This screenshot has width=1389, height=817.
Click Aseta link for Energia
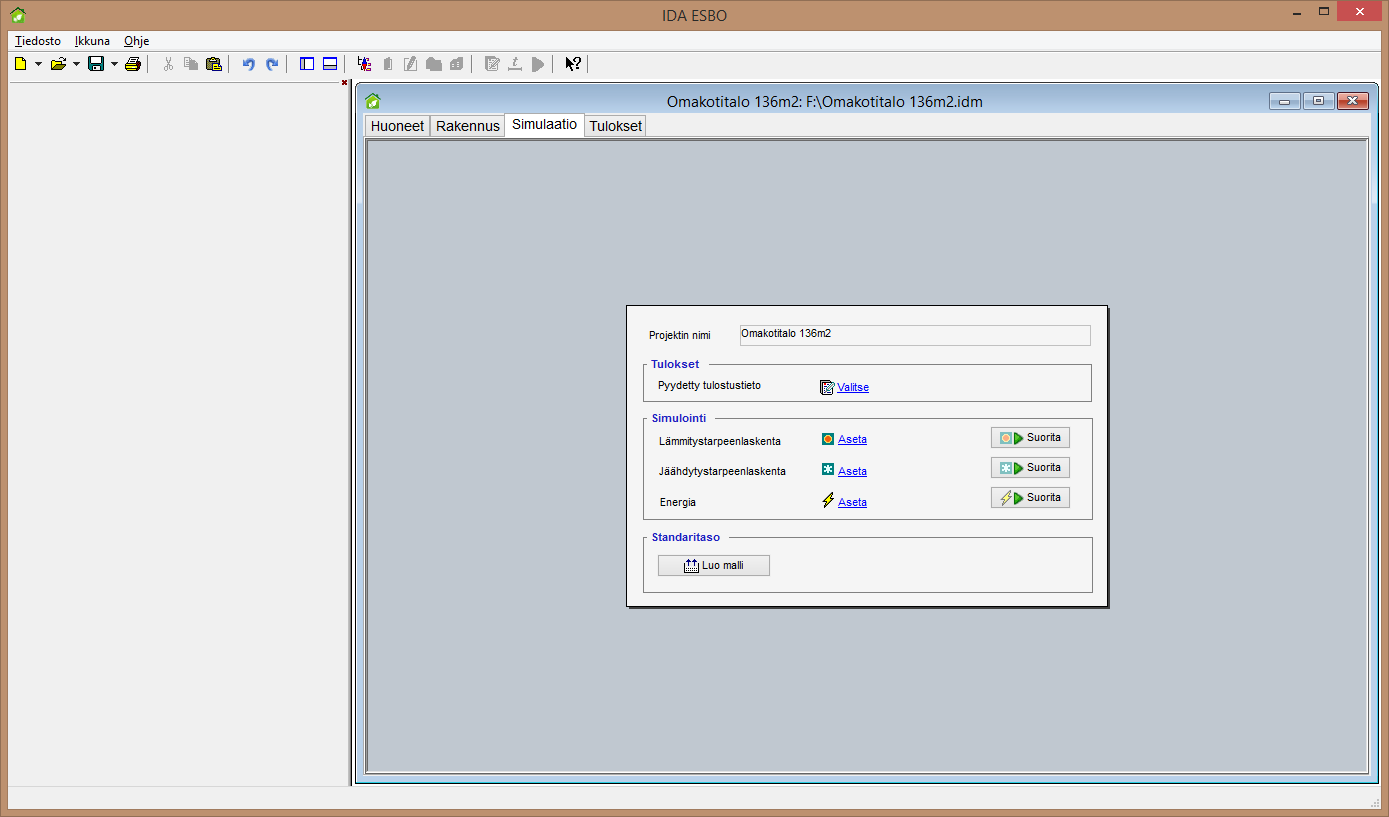(x=852, y=502)
